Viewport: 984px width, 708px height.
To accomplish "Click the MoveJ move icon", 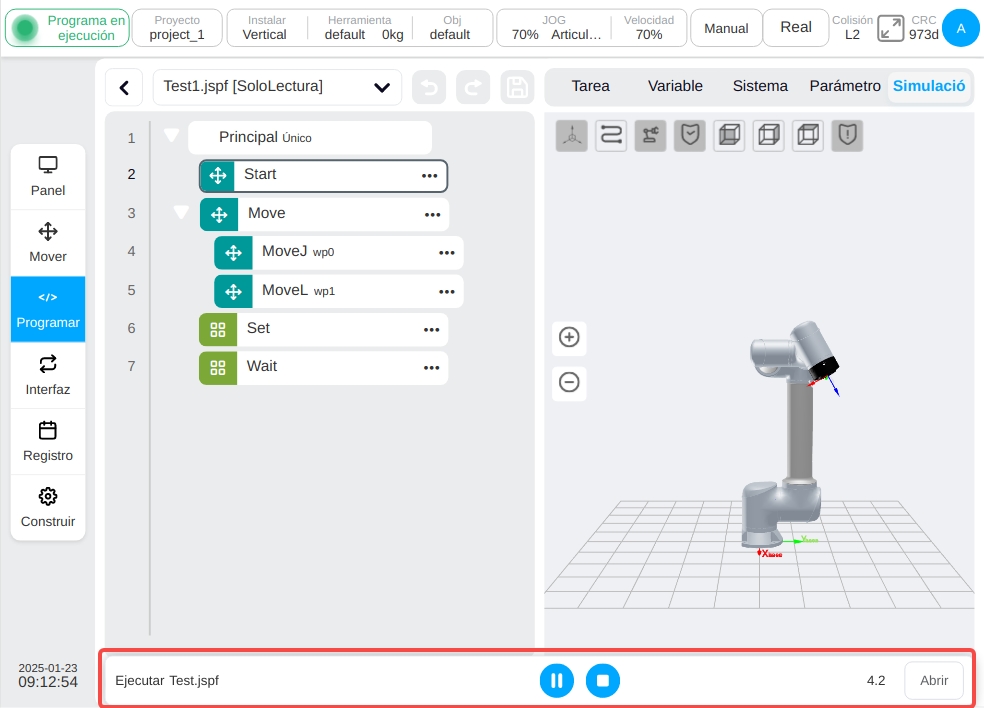I will tap(233, 253).
